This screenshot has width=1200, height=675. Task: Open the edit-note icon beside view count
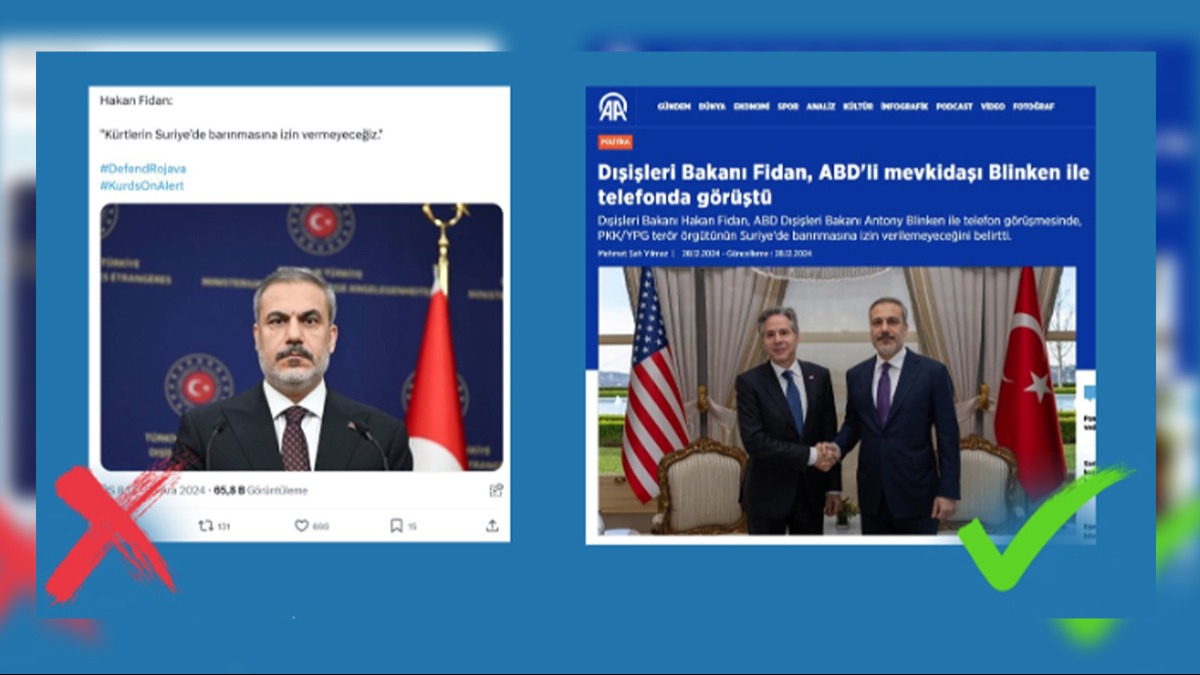point(495,490)
